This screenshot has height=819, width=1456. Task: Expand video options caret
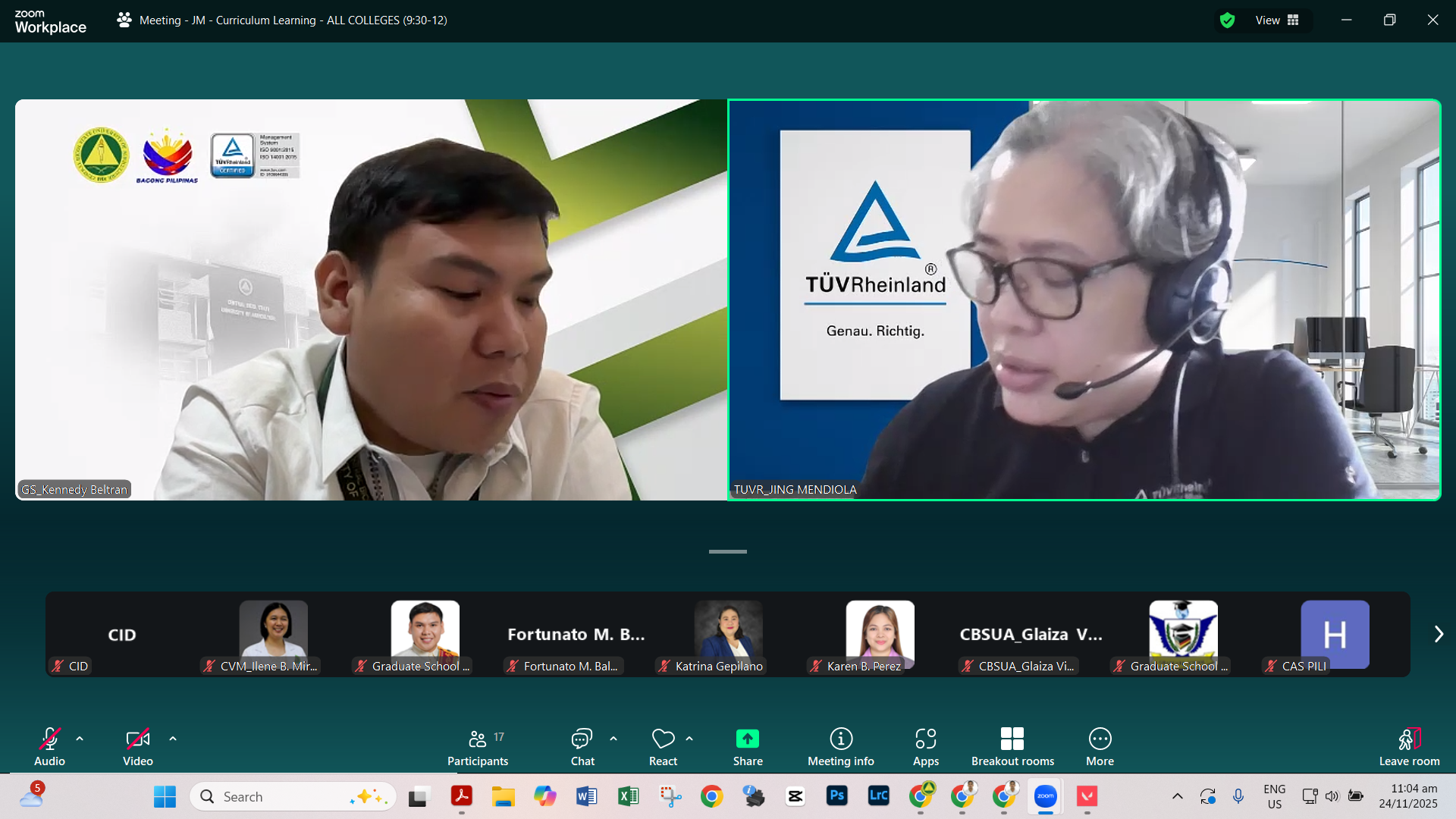tap(173, 739)
